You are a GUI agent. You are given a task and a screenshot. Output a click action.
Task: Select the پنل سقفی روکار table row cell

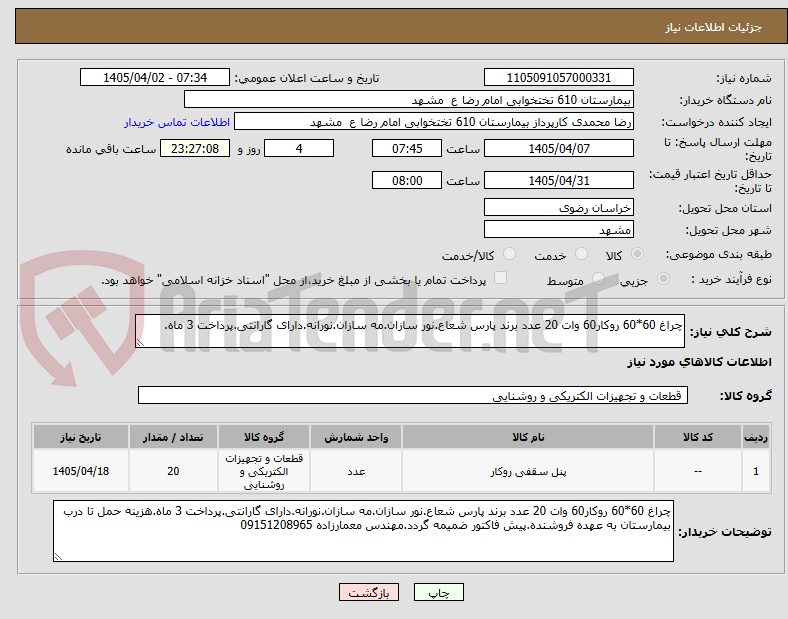point(528,471)
